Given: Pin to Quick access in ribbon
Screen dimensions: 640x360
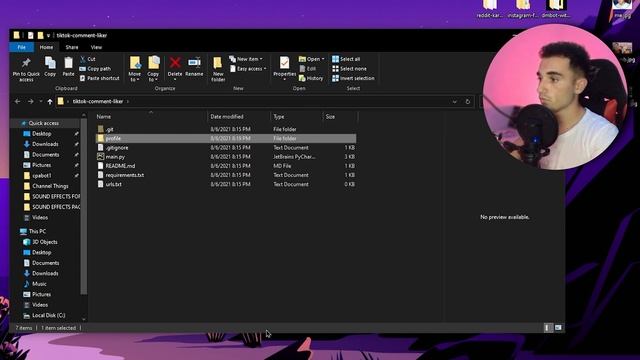Looking at the screenshot, I should click(26, 69).
